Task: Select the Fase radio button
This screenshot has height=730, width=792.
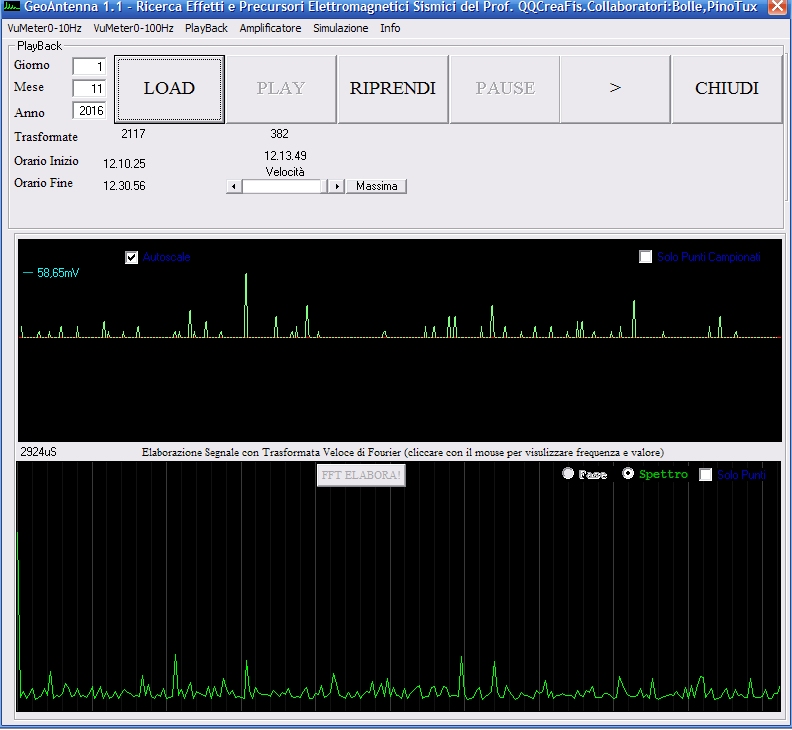Action: [x=569, y=474]
